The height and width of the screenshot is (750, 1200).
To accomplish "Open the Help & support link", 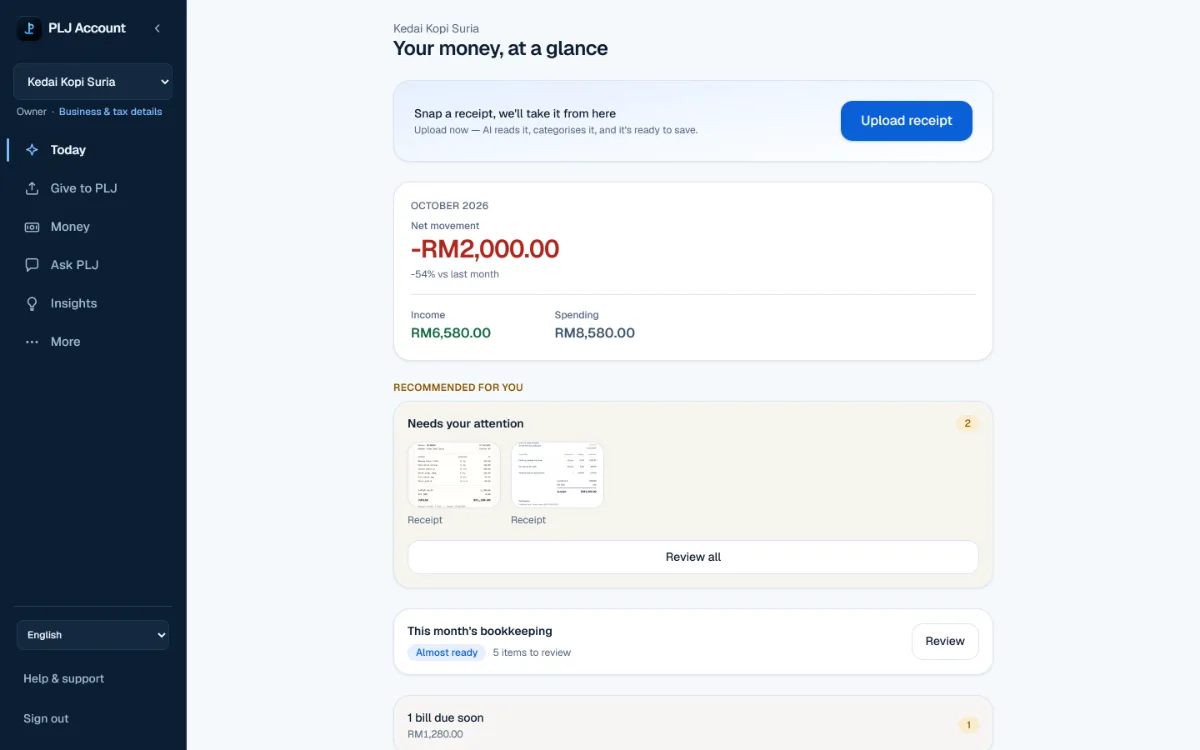I will [x=64, y=679].
